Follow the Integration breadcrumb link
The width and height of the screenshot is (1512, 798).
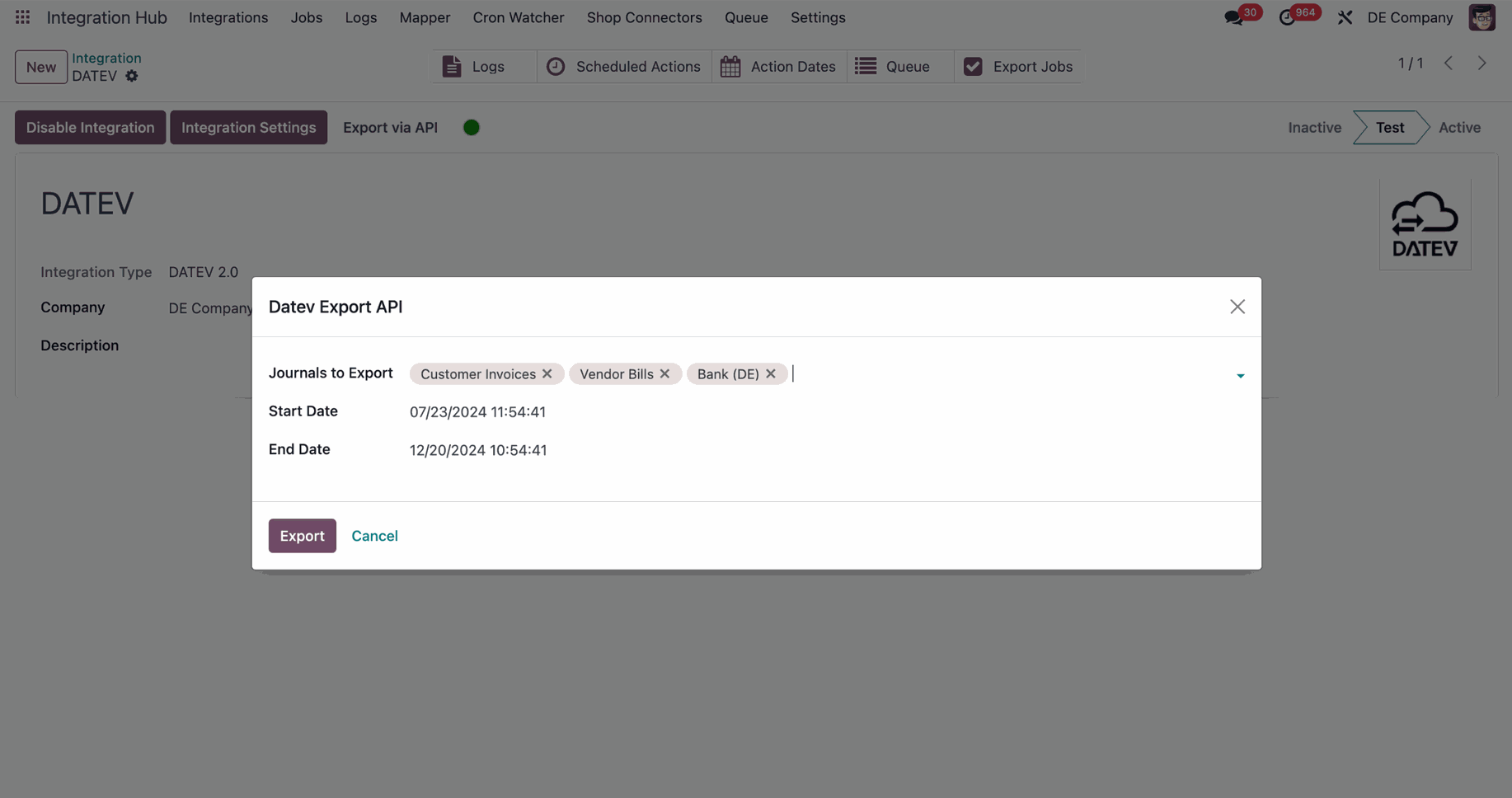(106, 58)
